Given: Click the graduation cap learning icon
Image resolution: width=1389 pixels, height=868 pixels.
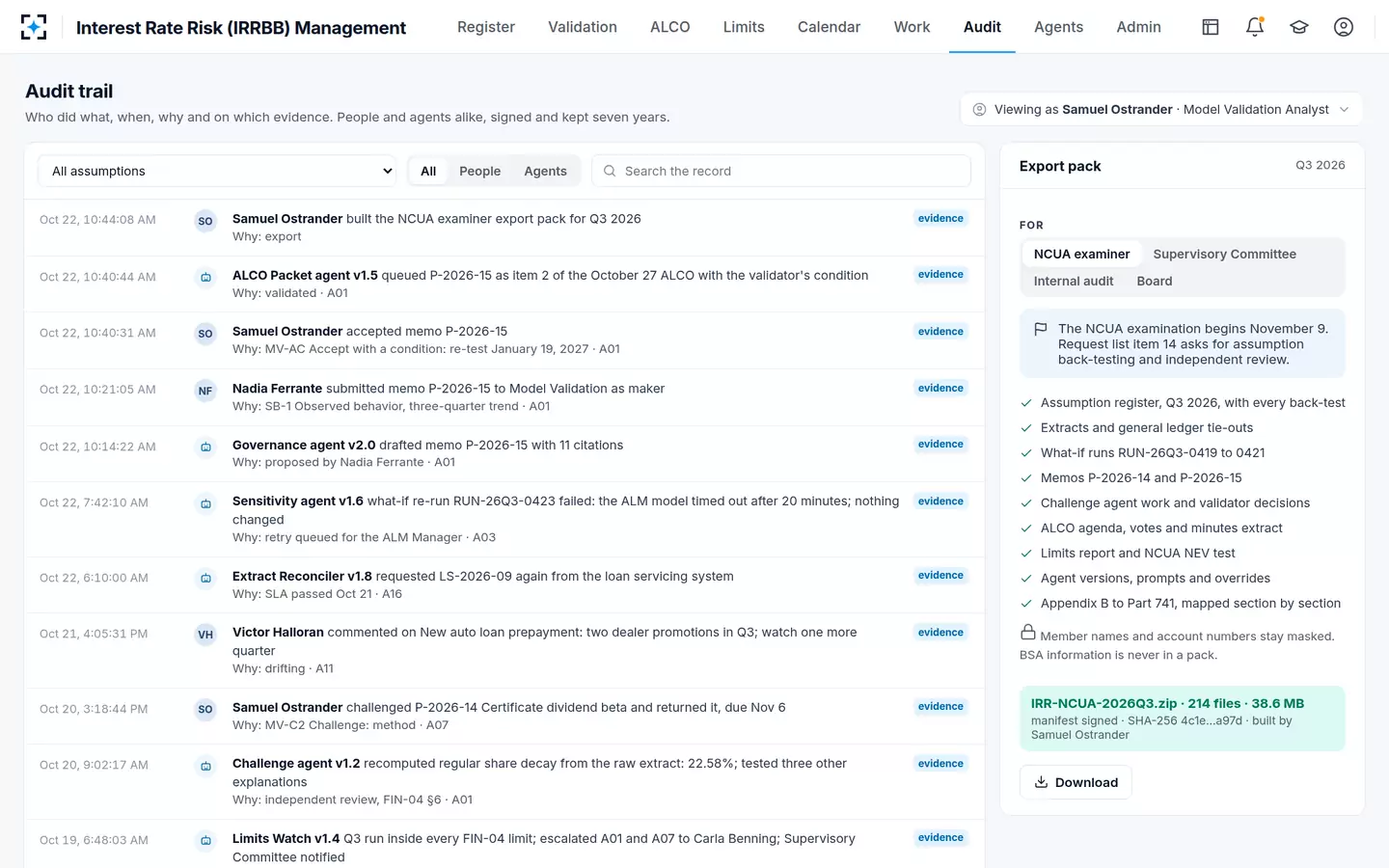Looking at the screenshot, I should [1299, 27].
